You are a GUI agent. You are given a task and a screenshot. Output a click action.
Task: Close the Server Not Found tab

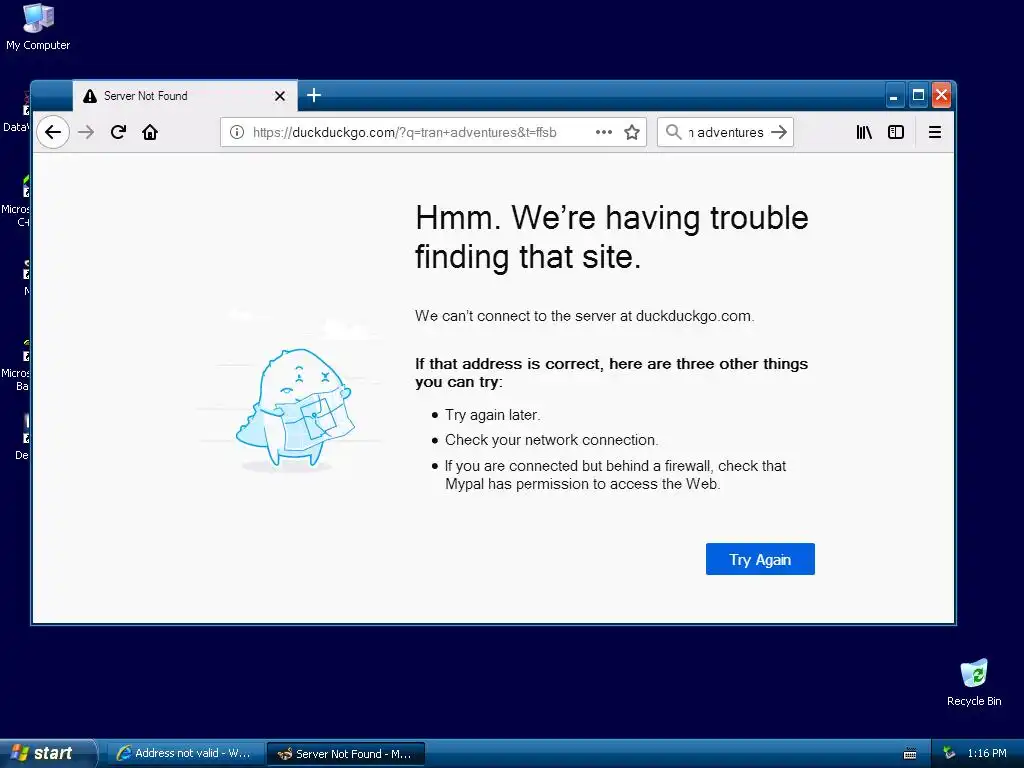click(280, 96)
